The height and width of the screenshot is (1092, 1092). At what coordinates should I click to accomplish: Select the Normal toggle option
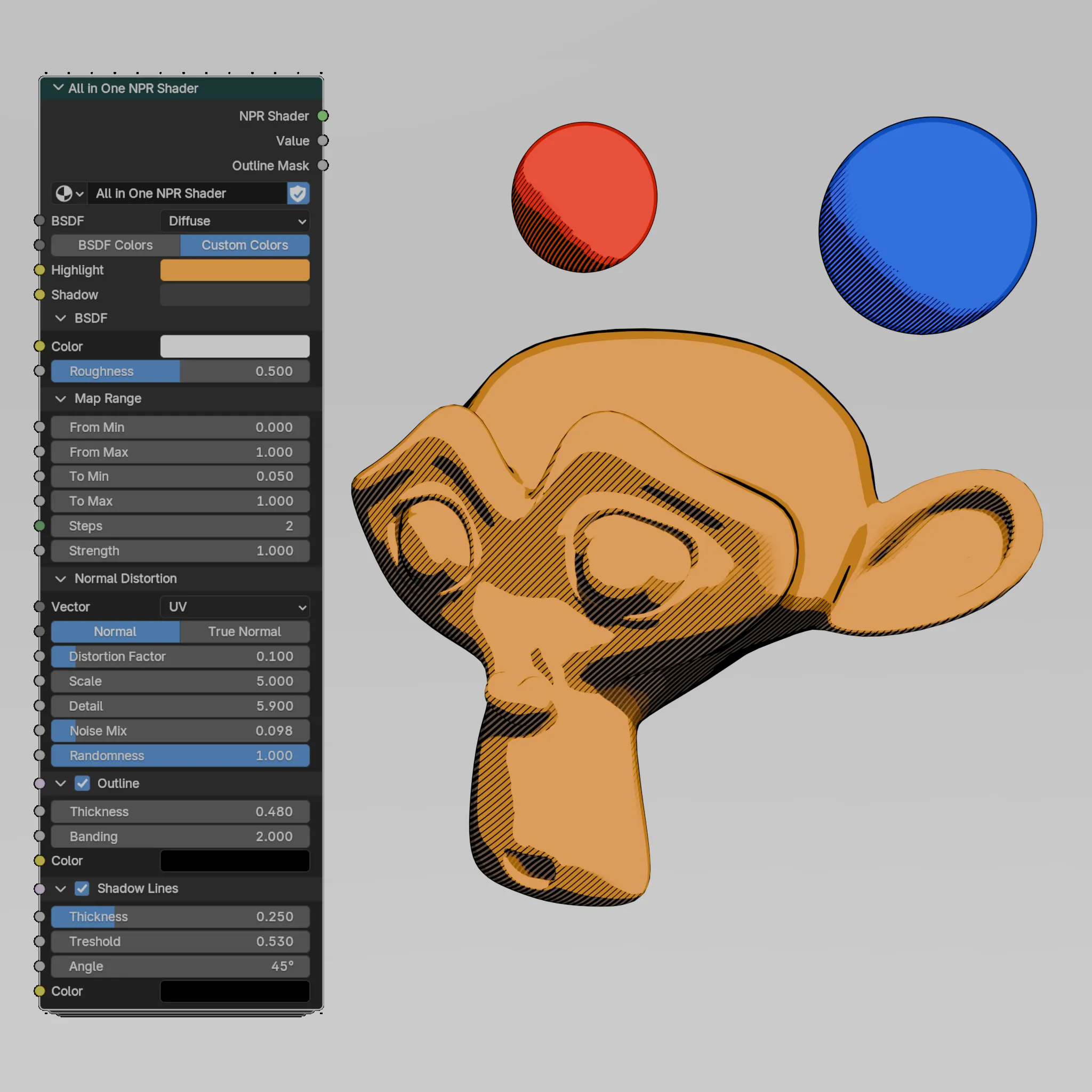point(115,632)
